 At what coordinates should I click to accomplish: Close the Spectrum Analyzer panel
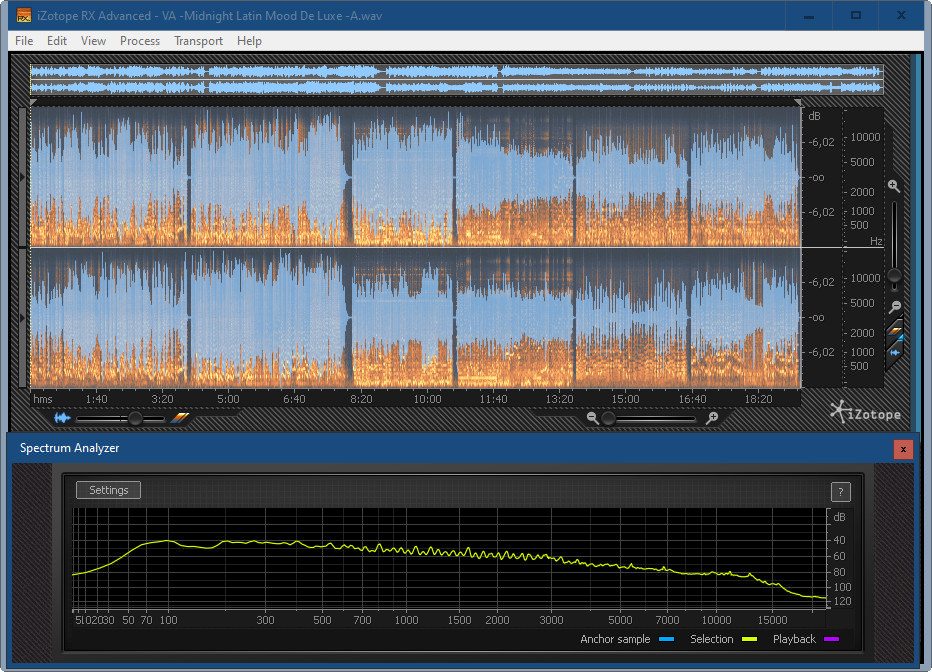[903, 449]
